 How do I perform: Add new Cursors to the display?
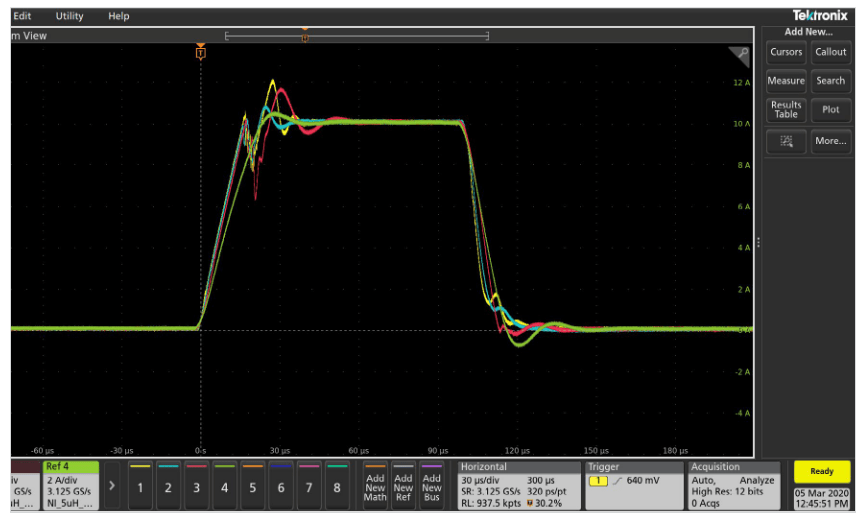pyautogui.click(x=786, y=52)
